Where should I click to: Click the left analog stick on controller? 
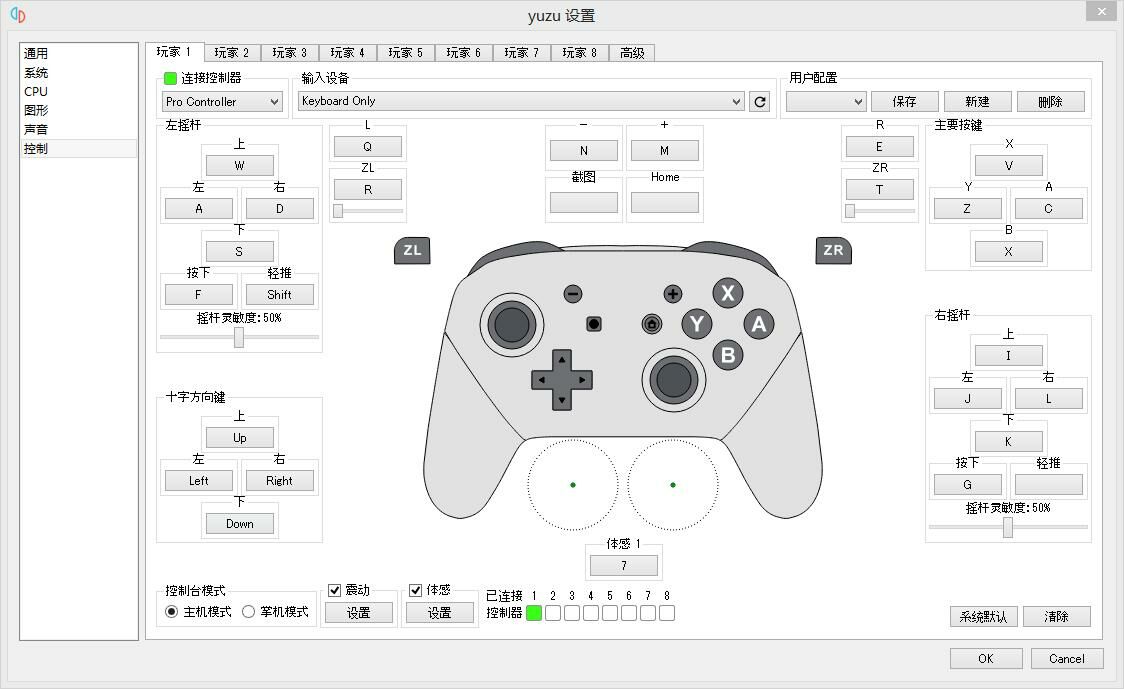pos(511,324)
